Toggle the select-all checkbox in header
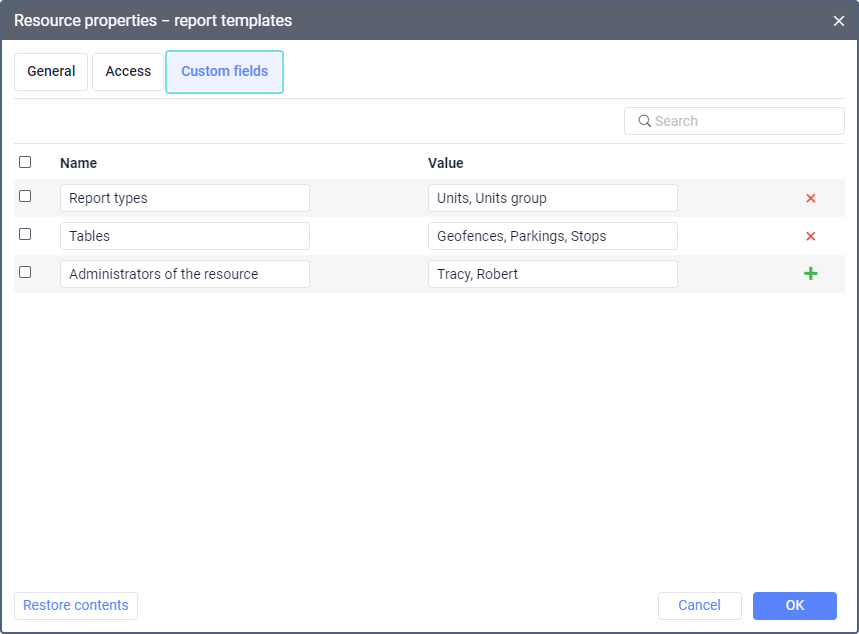859x634 pixels. click(x=25, y=162)
